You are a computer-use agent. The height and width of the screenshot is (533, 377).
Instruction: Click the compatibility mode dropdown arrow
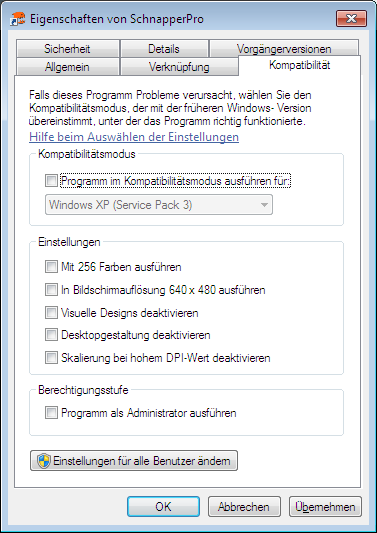[263, 205]
